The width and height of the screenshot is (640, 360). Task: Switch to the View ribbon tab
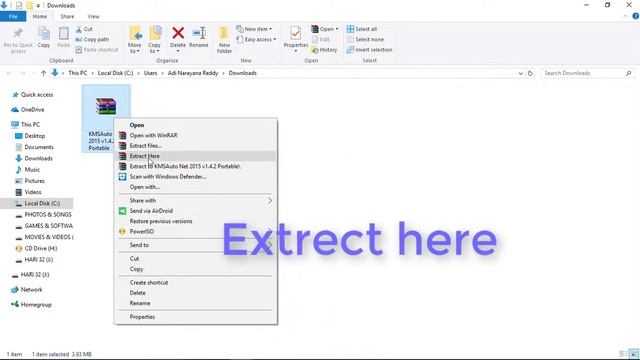click(x=93, y=17)
